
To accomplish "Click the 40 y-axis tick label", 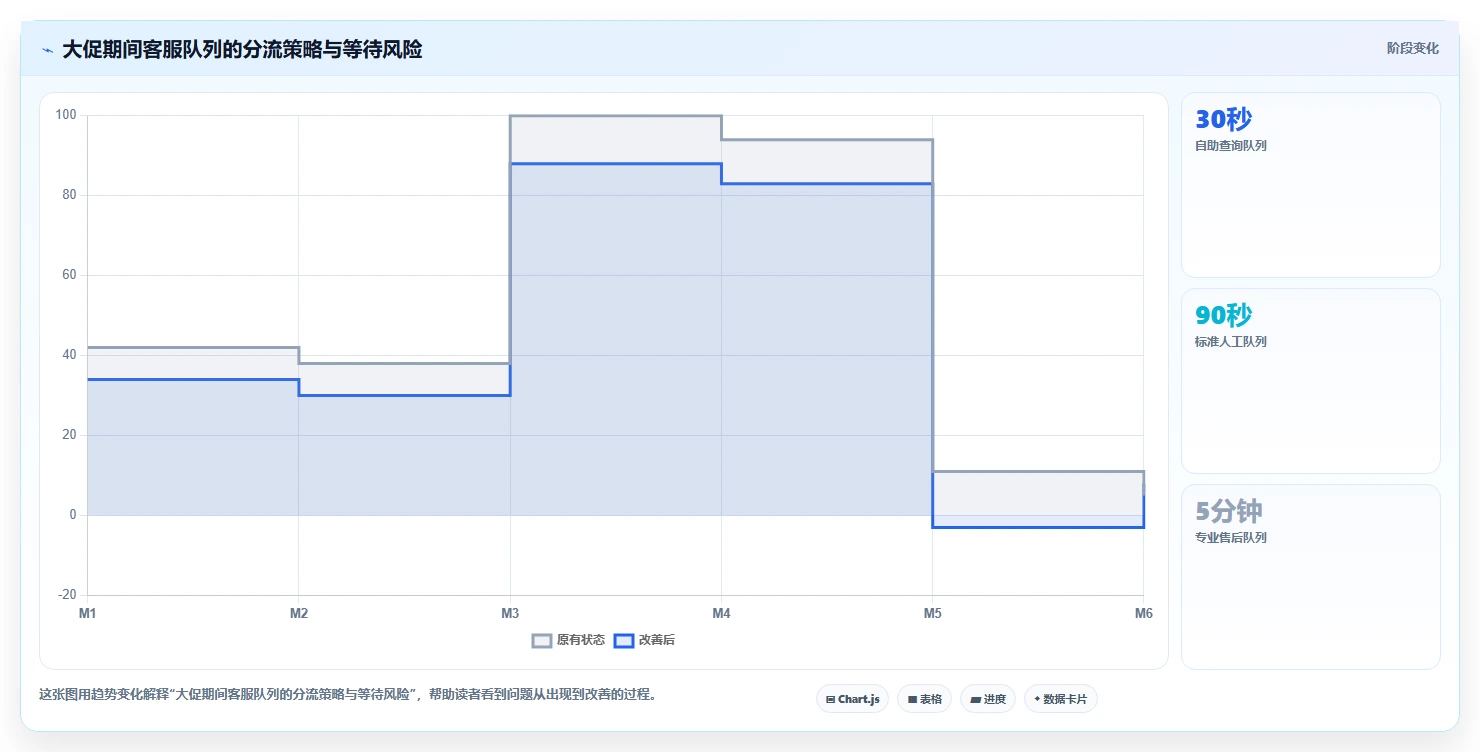I will 70,355.
